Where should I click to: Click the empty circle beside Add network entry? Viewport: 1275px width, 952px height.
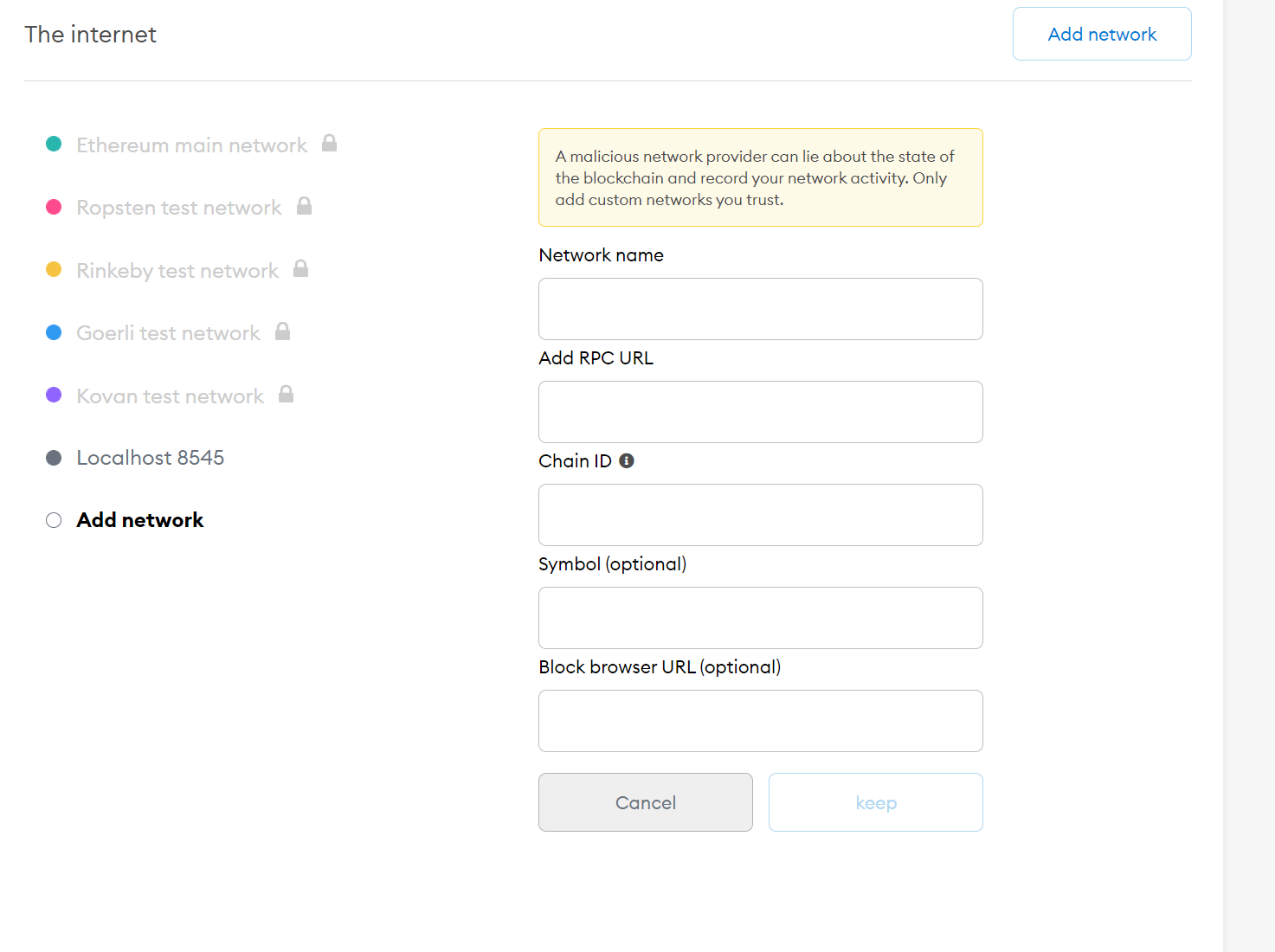click(x=54, y=520)
